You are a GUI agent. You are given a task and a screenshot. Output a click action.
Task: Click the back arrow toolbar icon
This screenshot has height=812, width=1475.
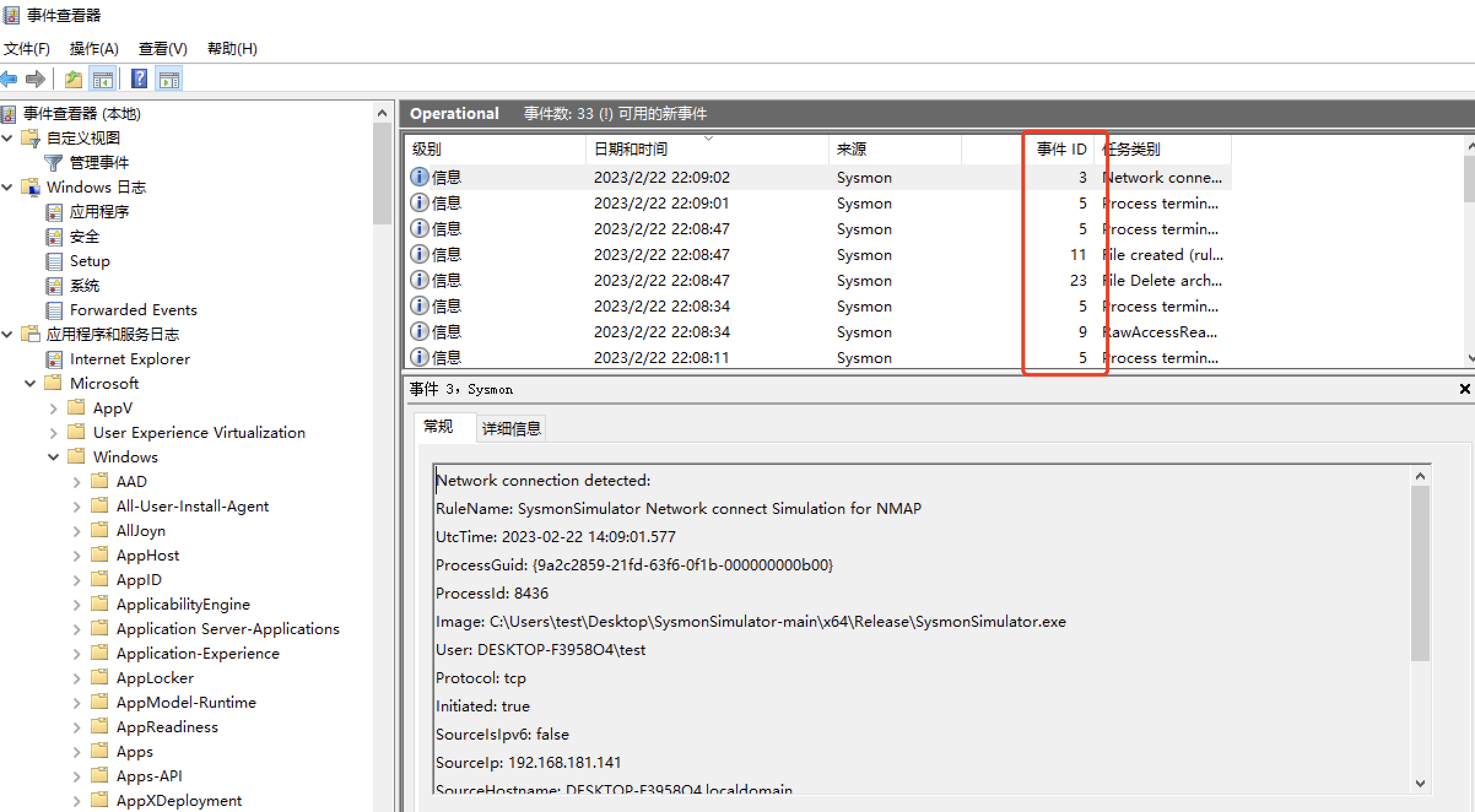coord(9,79)
